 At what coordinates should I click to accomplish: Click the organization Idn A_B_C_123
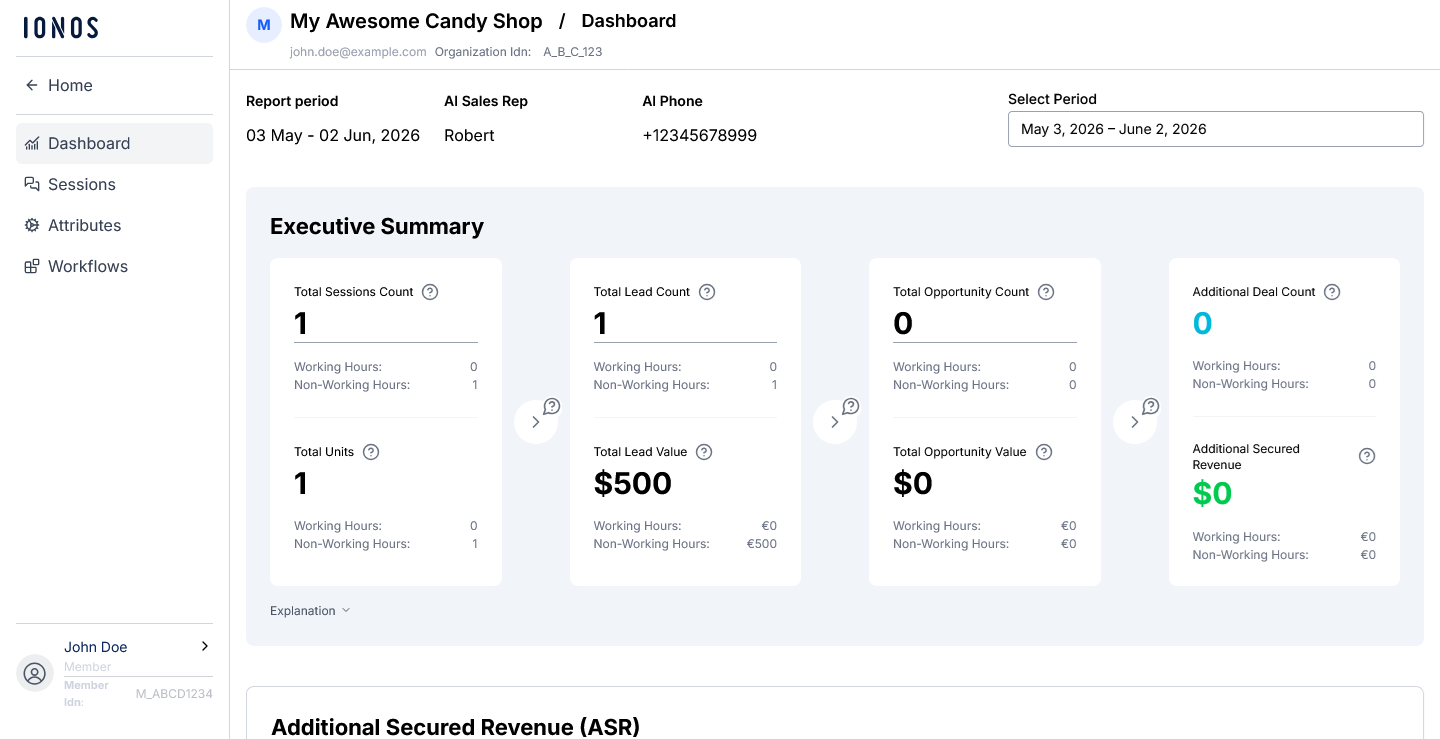(x=573, y=52)
